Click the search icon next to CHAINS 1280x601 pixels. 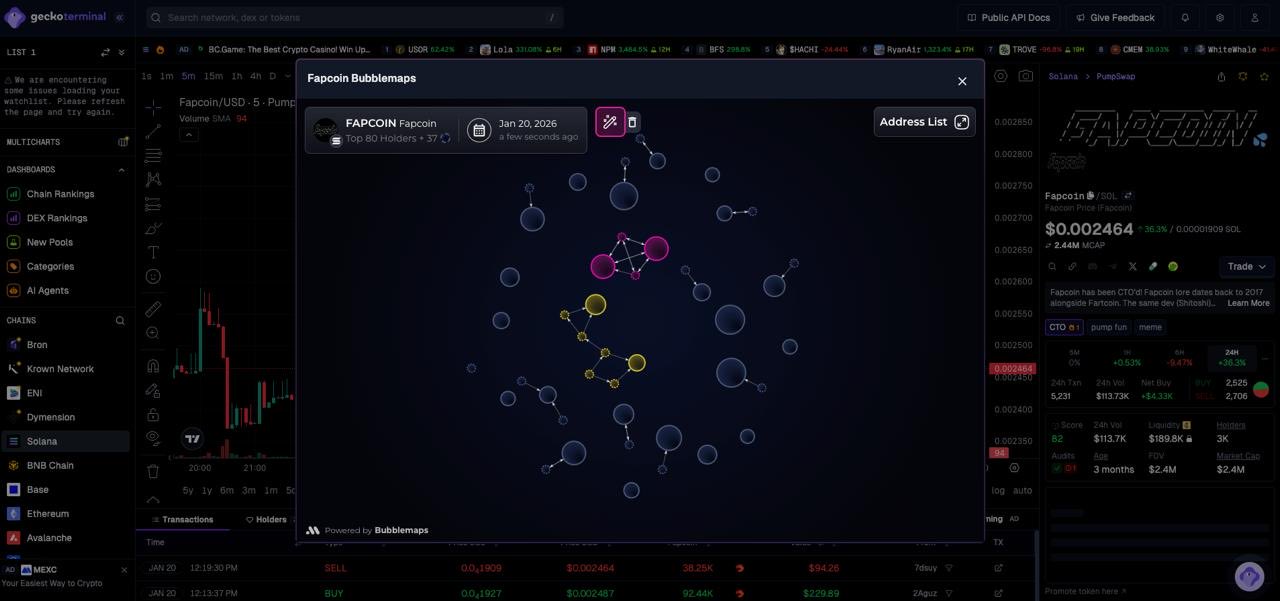[120, 321]
